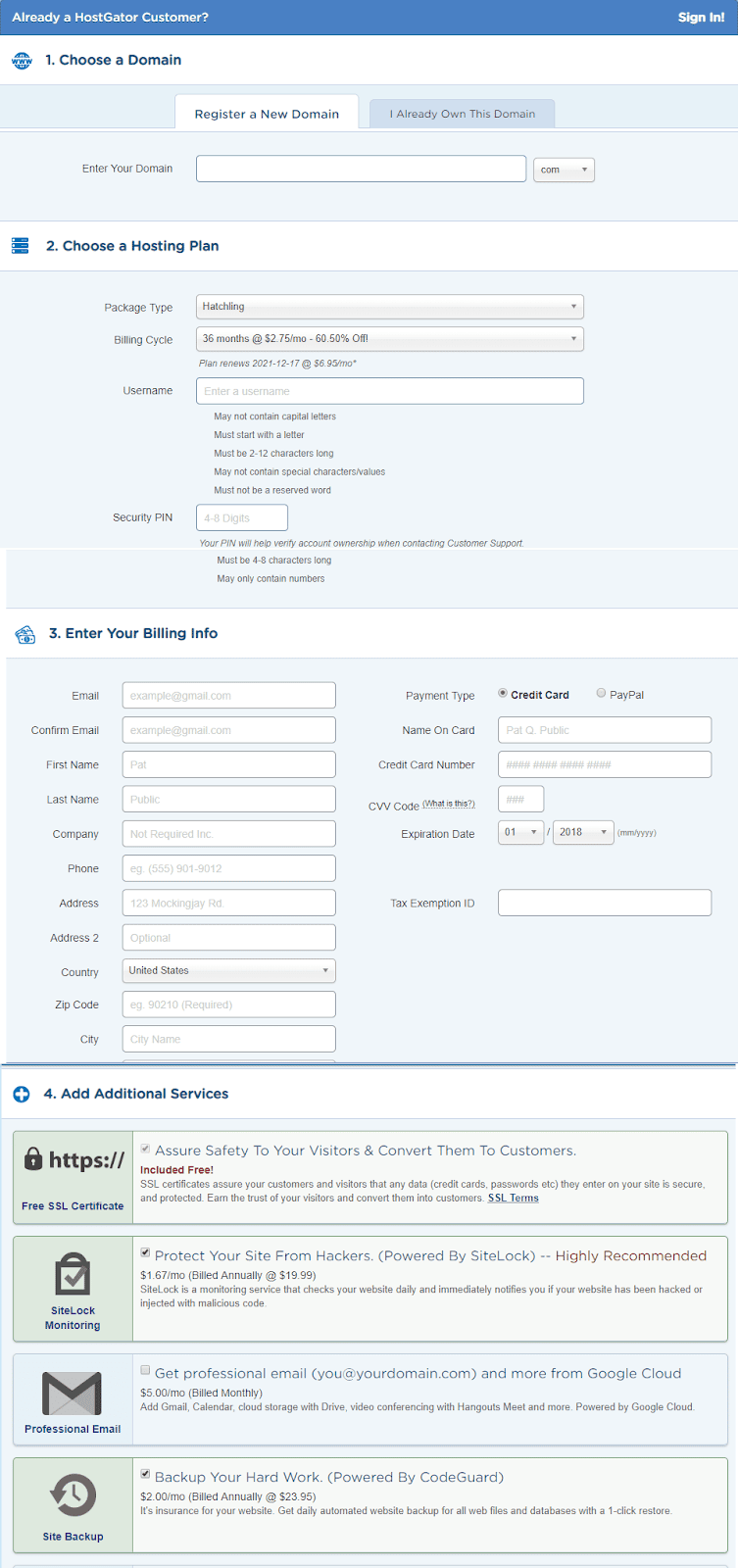Image resolution: width=738 pixels, height=1568 pixels.
Task: Open the expiration year 2018 dropdown
Action: pyautogui.click(x=581, y=831)
